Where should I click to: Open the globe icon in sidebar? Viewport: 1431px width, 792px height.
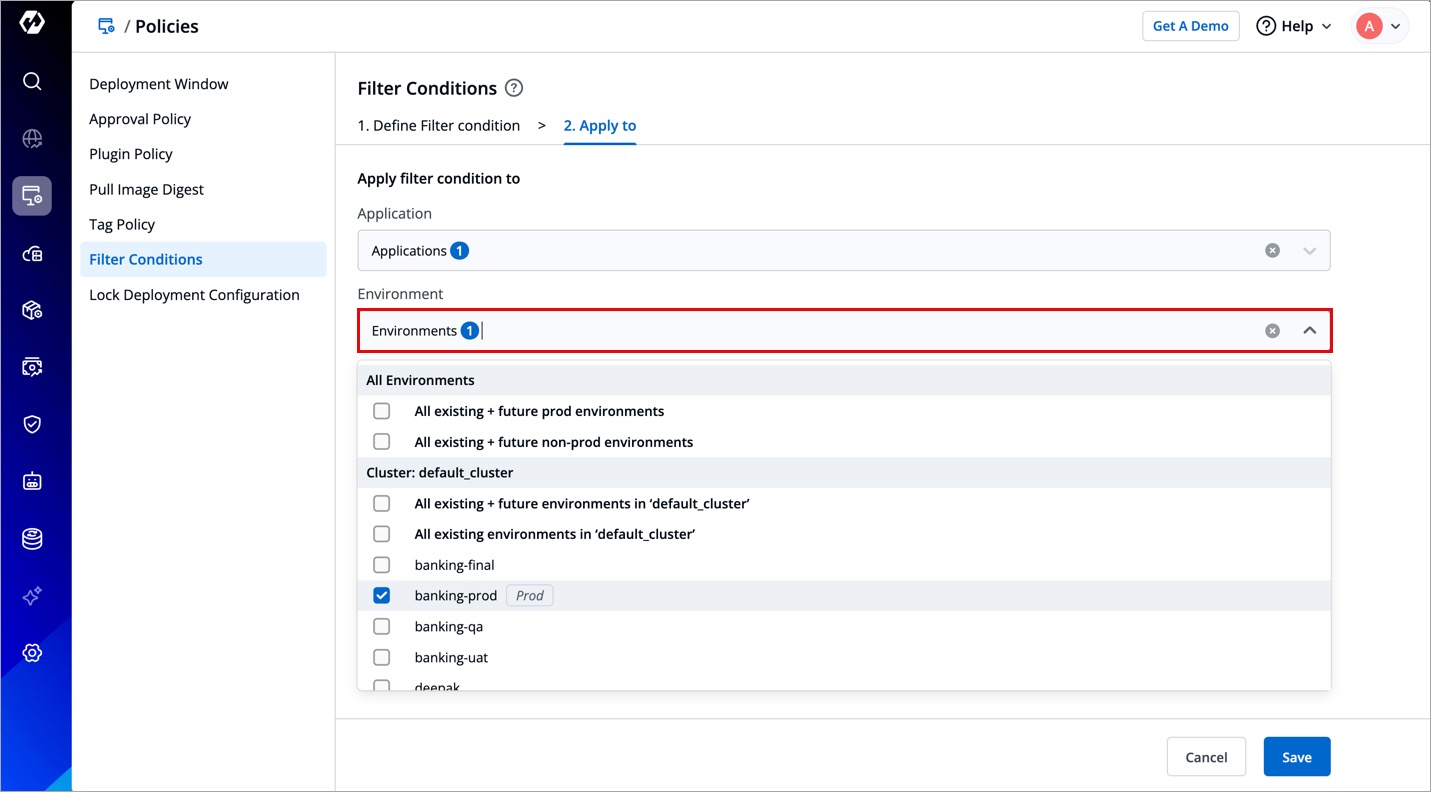point(32,139)
